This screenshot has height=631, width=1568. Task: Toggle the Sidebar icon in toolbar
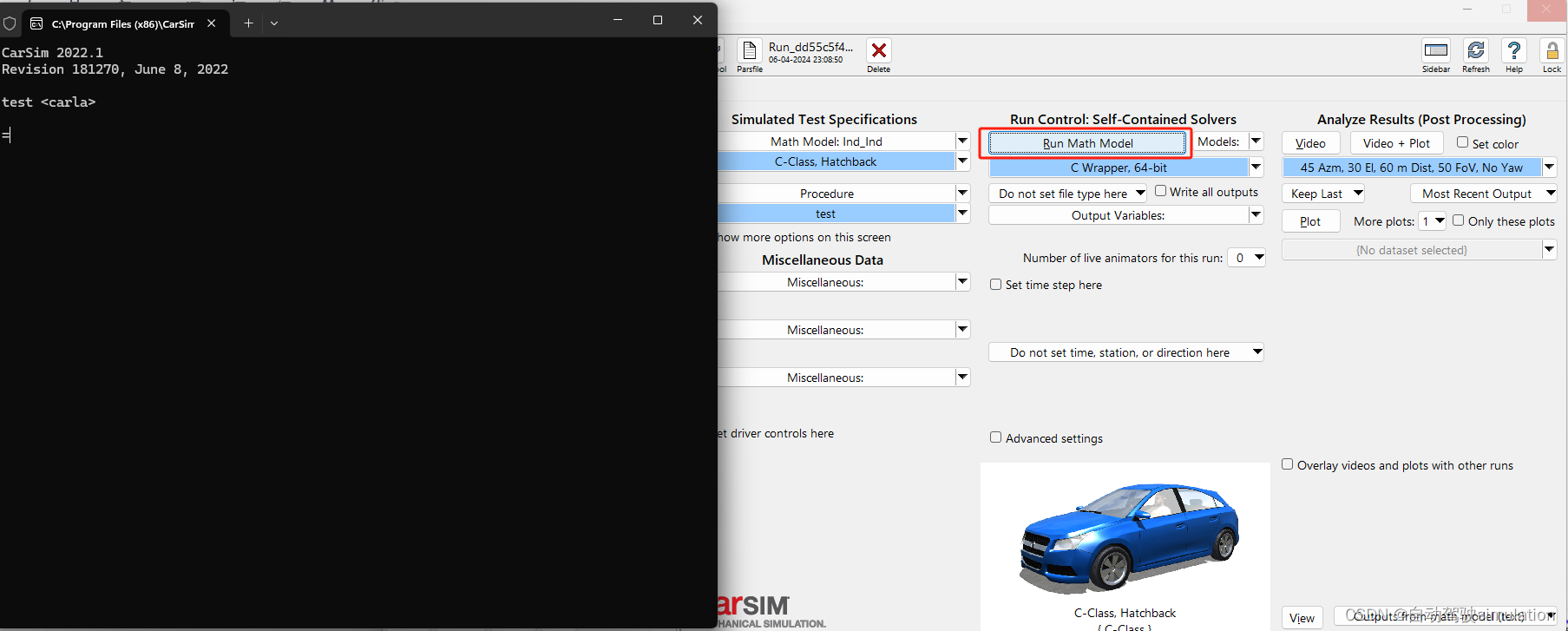tap(1436, 50)
